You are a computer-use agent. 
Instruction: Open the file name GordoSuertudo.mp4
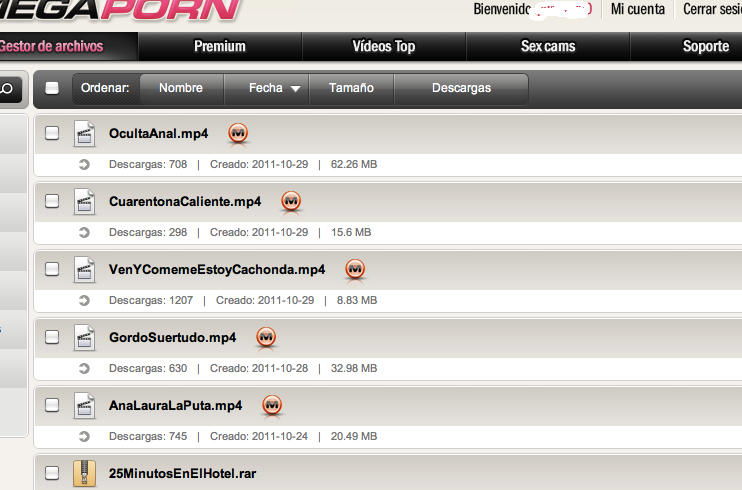172,338
